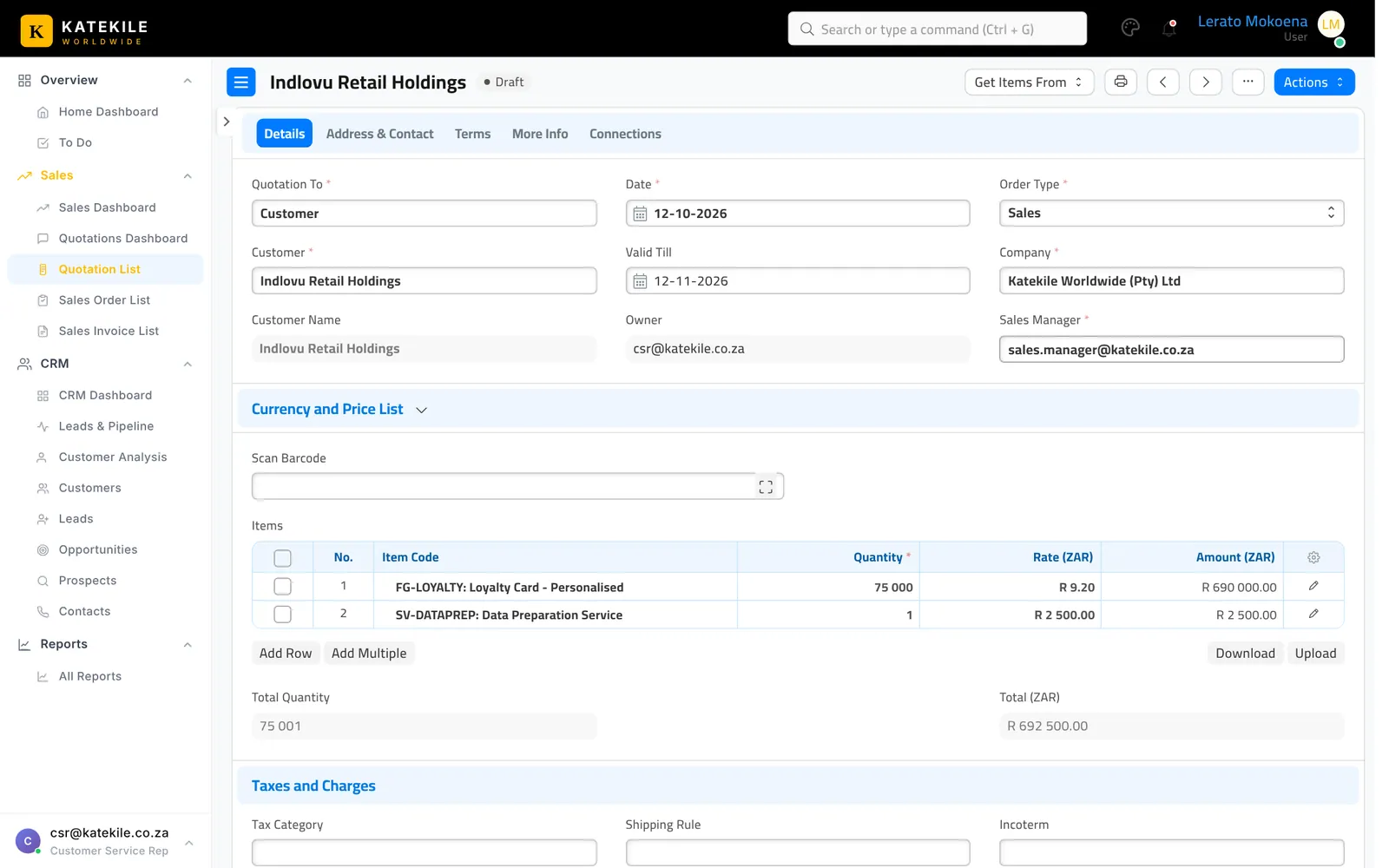Open the three-dots more options menu

1247,82
